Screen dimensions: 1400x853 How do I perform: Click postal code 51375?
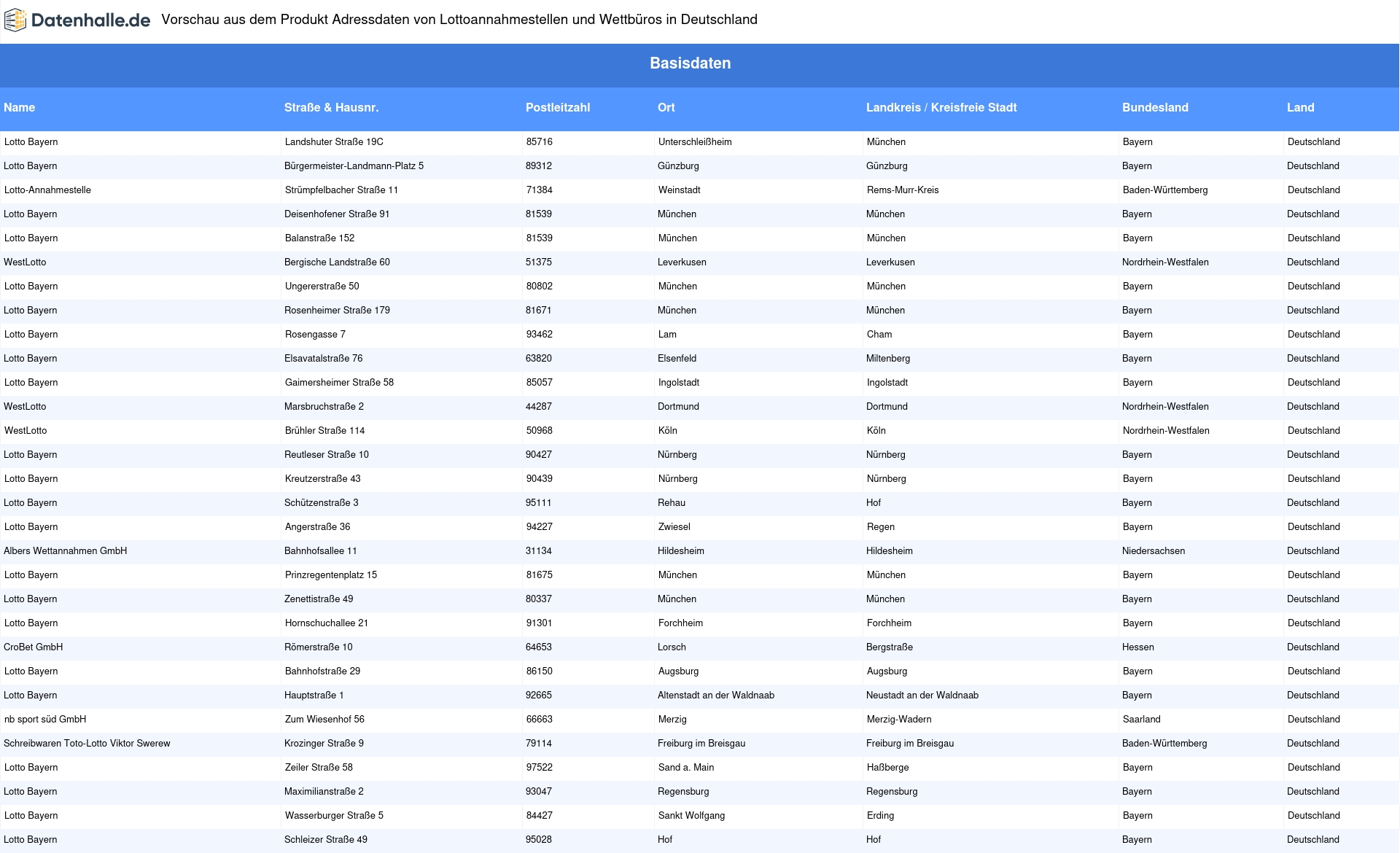tap(539, 262)
